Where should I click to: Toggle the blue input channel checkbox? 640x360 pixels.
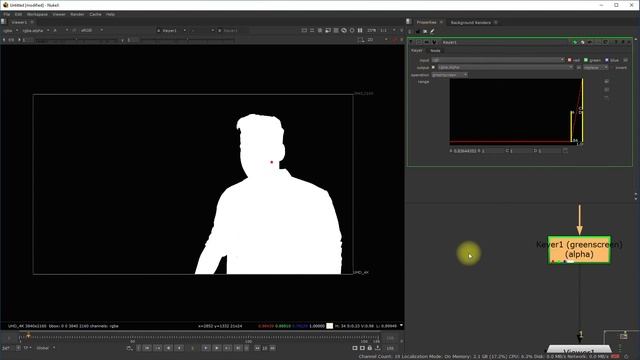click(607, 60)
